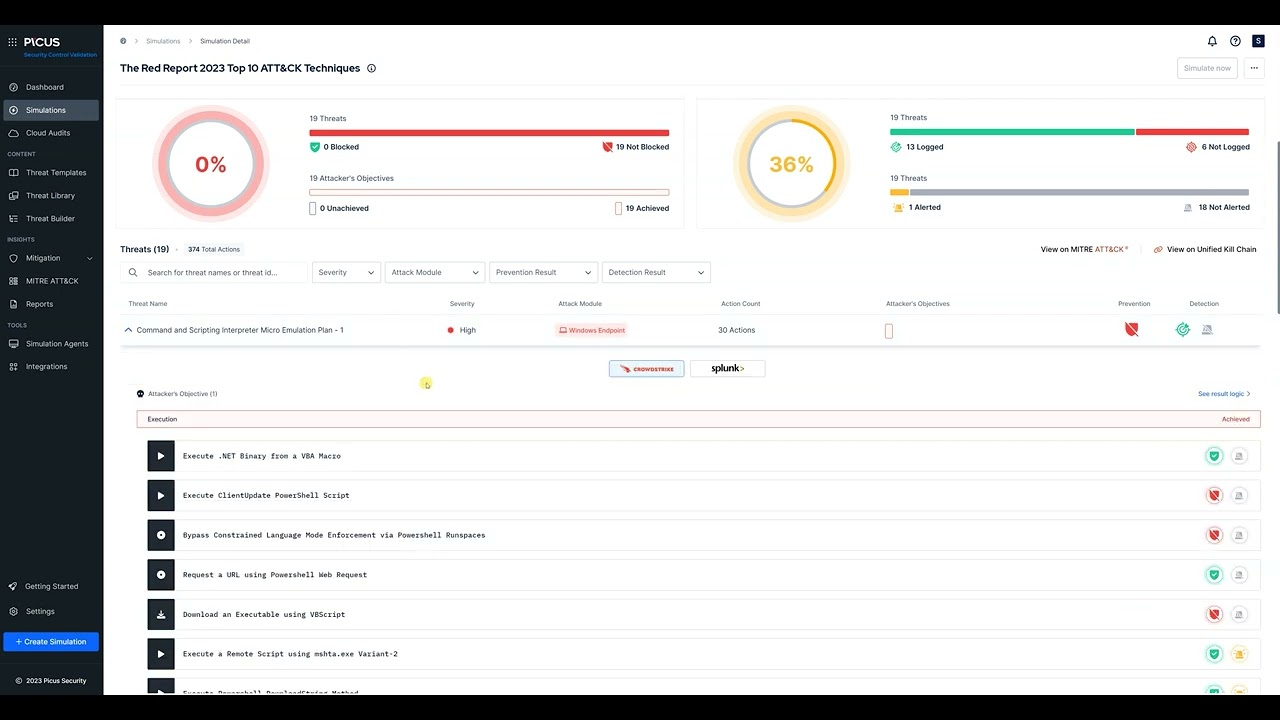Click the search threat names input
This screenshot has width=1280, height=720.
coord(214,272)
